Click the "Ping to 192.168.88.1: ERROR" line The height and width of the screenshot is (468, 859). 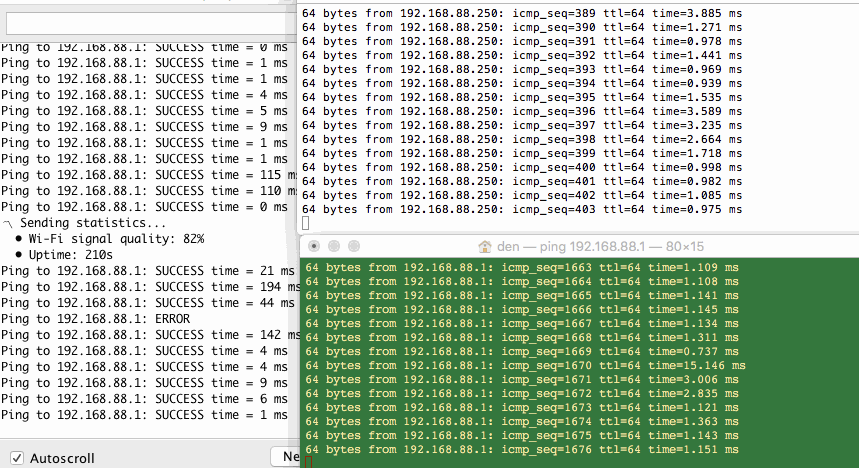point(95,319)
